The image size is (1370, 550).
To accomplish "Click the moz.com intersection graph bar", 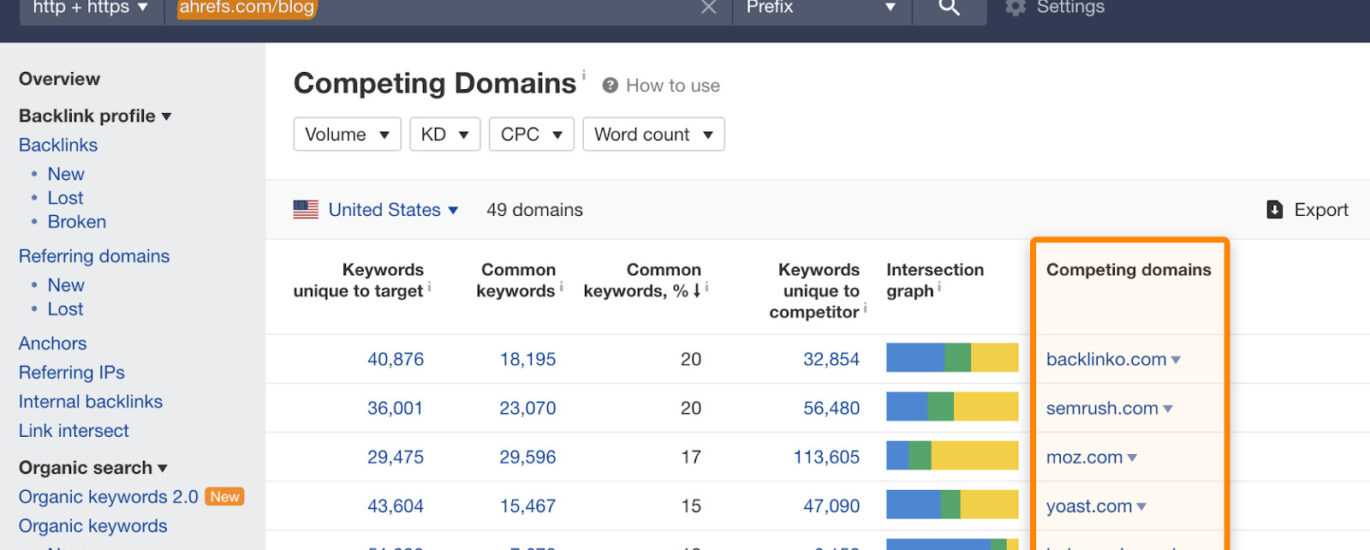I will tap(952, 456).
